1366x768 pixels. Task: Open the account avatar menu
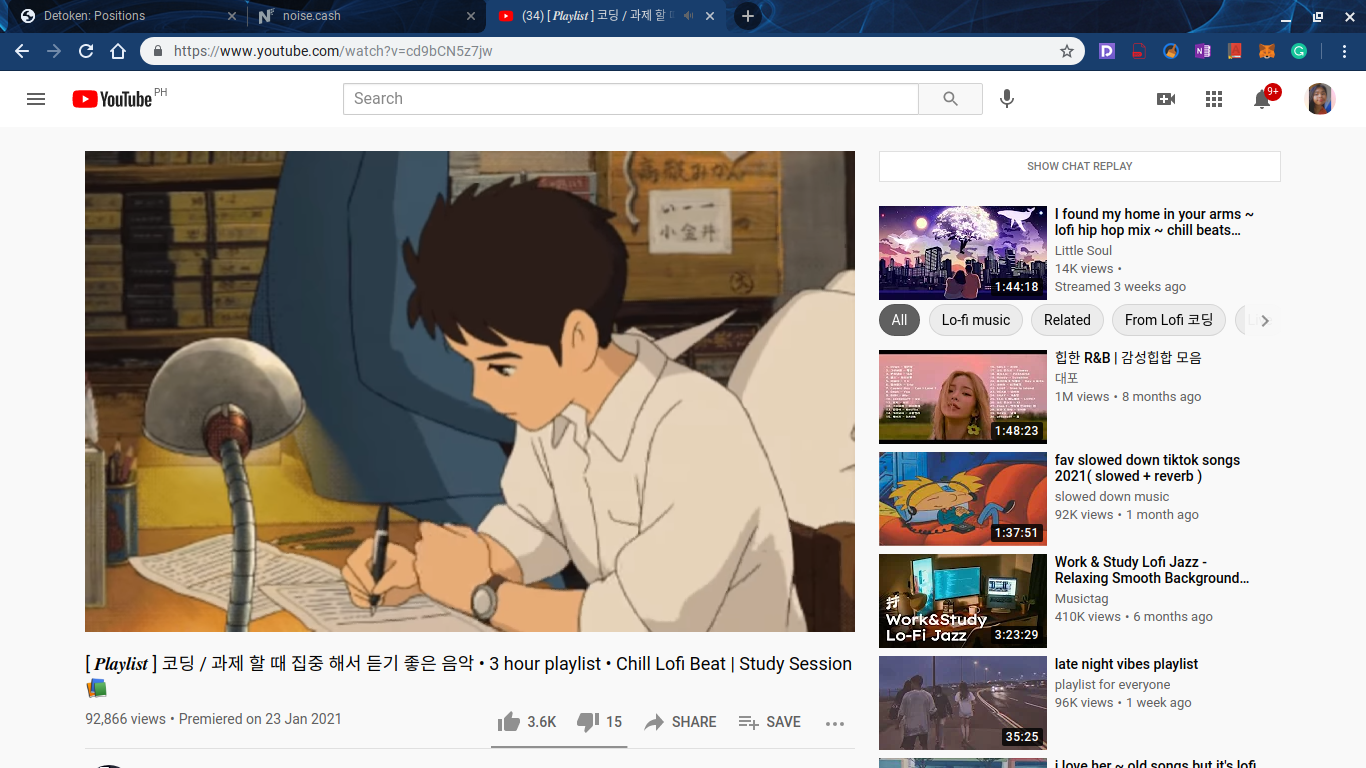click(x=1320, y=99)
